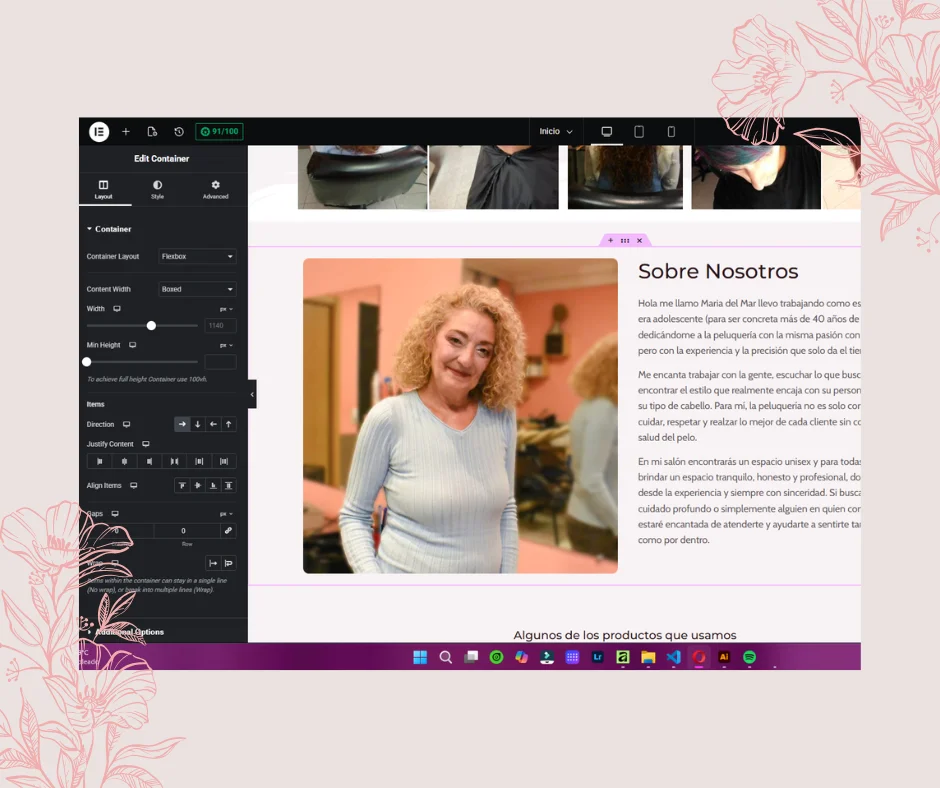Open Adobe Illustrator from the taskbar
Screen dimensions: 940x788
point(724,657)
